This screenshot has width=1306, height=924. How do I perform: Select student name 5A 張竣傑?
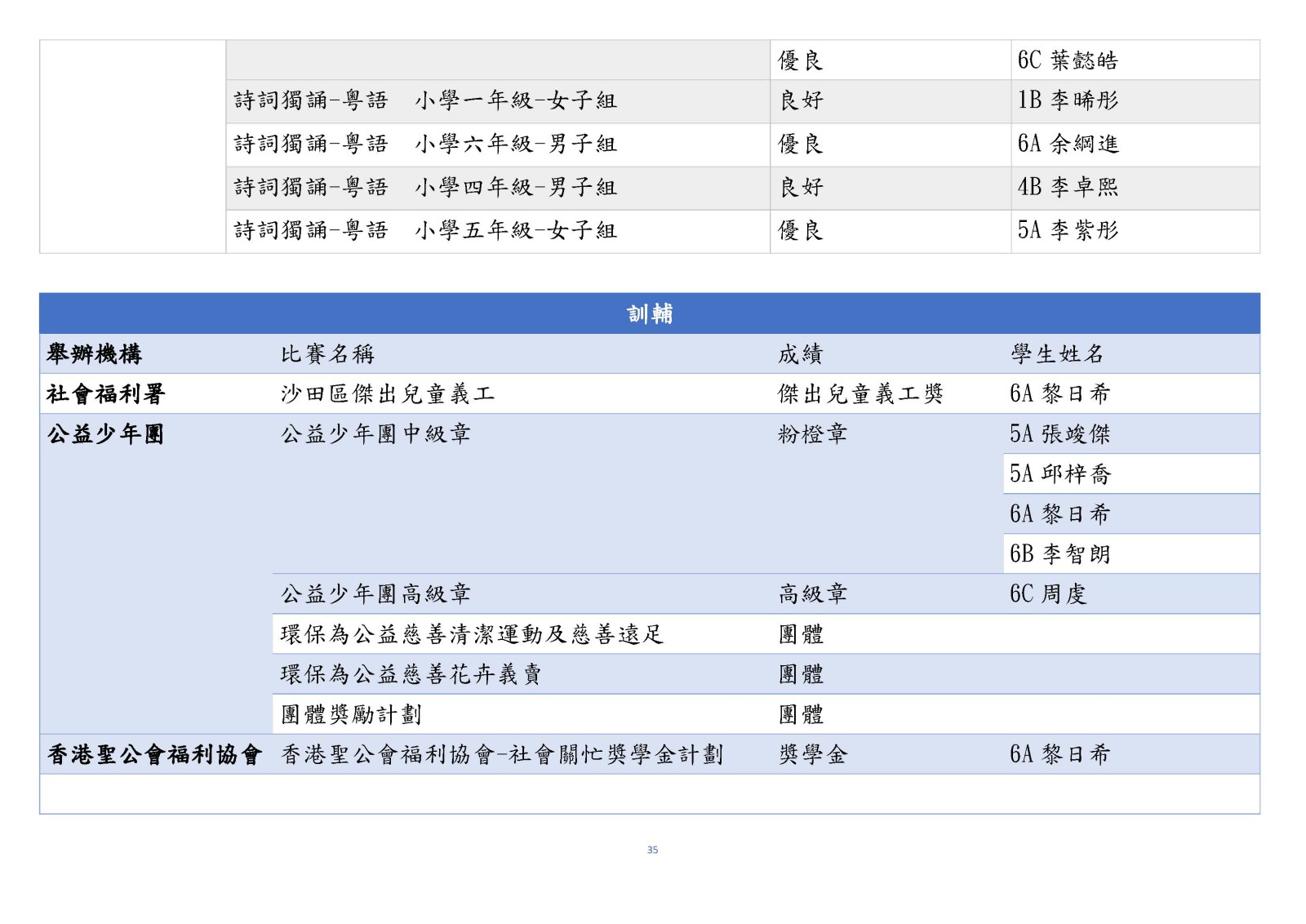point(1059,434)
